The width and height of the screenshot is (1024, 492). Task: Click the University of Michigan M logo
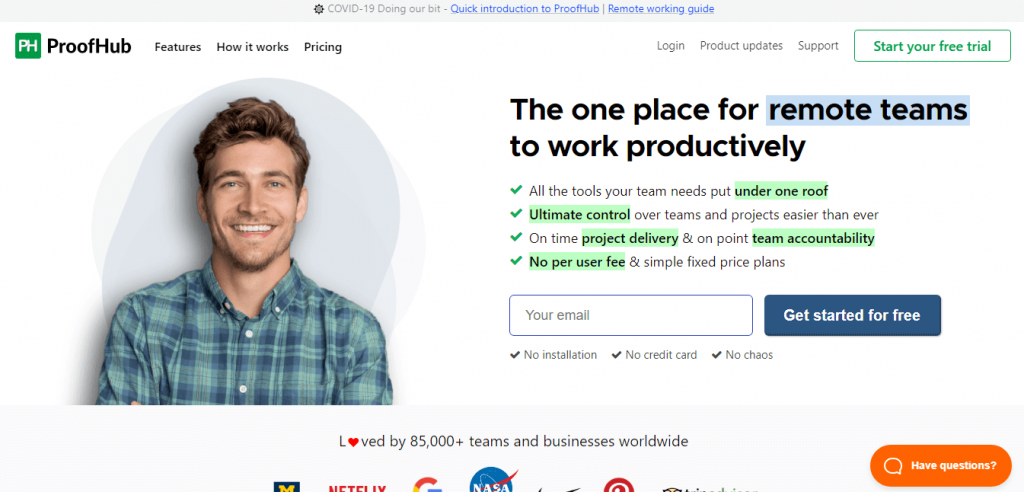pos(286,487)
